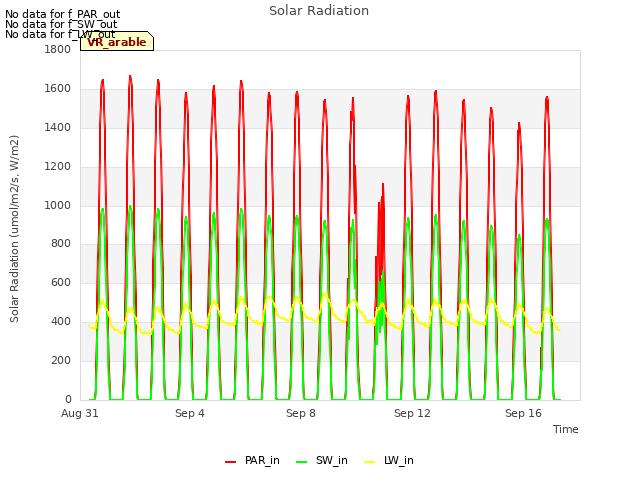
Task: Click the green SW_in legend swatch
Action: tap(302, 462)
